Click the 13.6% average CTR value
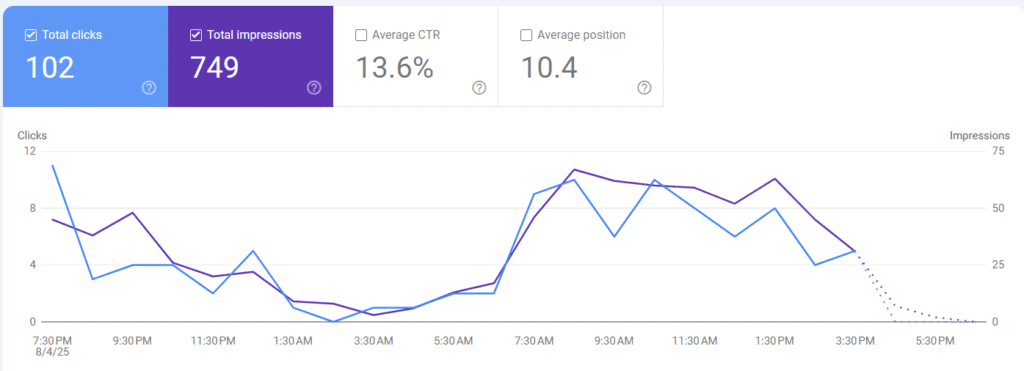 [x=394, y=67]
